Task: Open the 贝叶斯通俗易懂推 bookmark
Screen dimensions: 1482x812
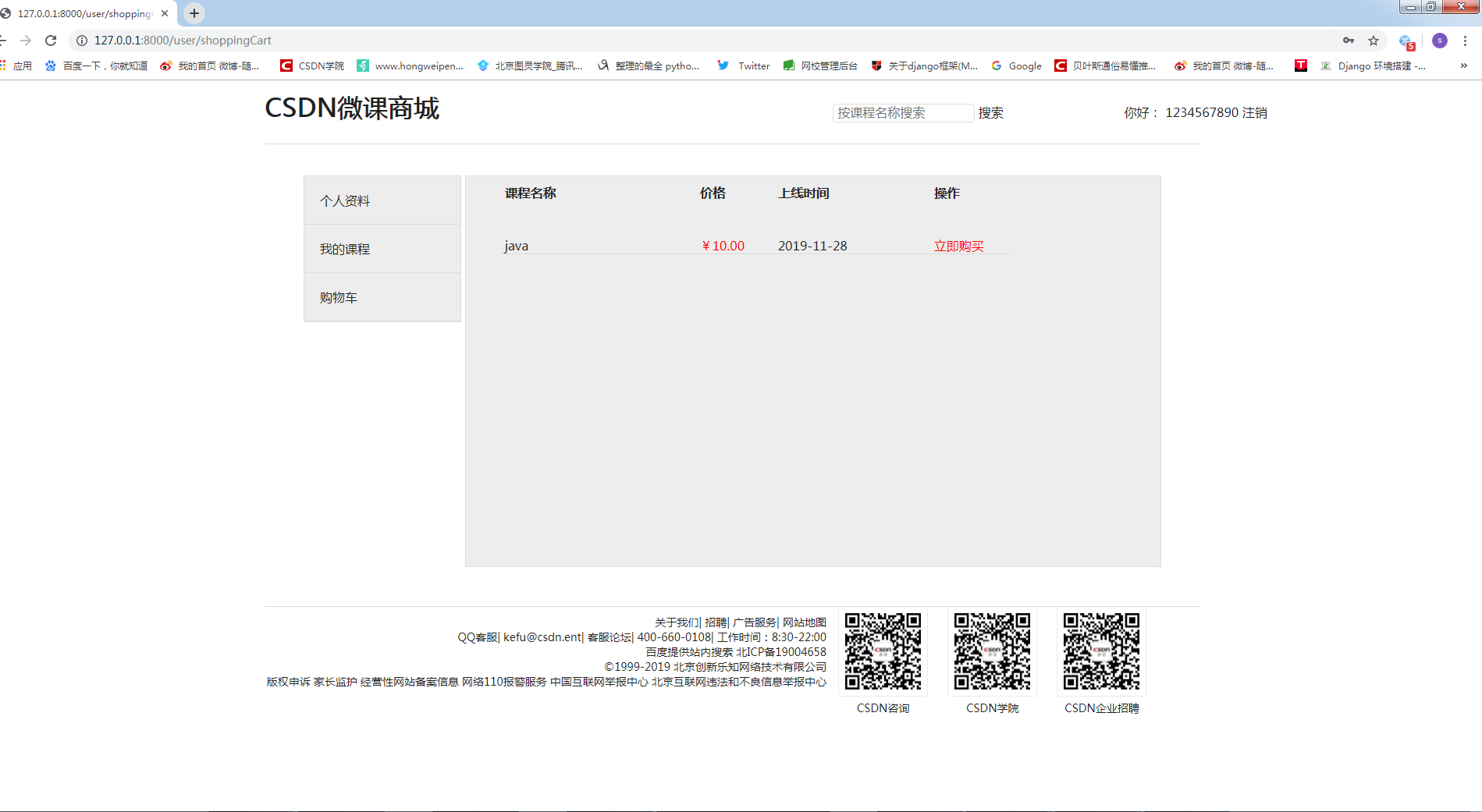Action: point(1105,66)
